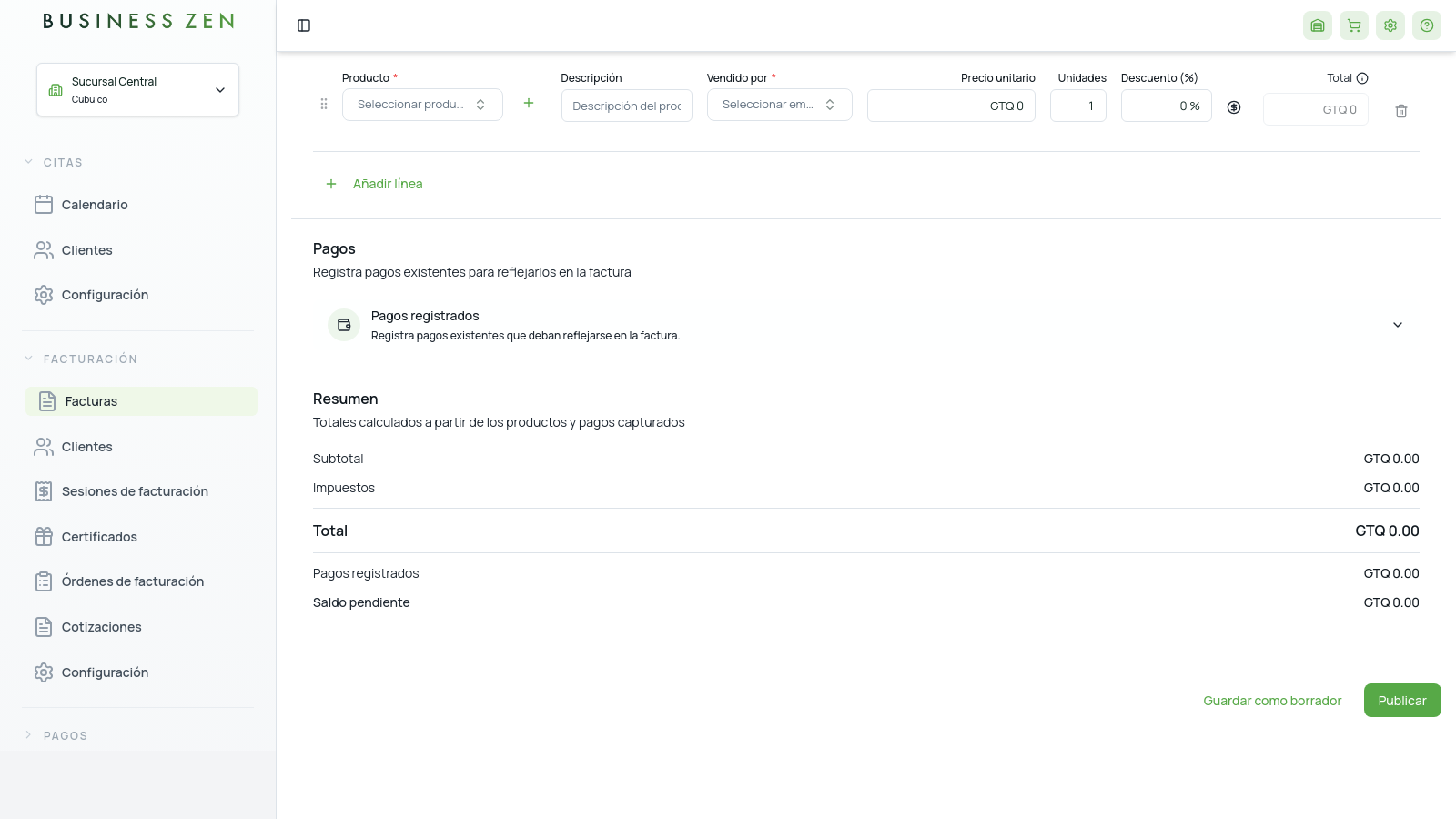Click Guardar como borrador
This screenshot has width=1456, height=819.
tap(1272, 701)
